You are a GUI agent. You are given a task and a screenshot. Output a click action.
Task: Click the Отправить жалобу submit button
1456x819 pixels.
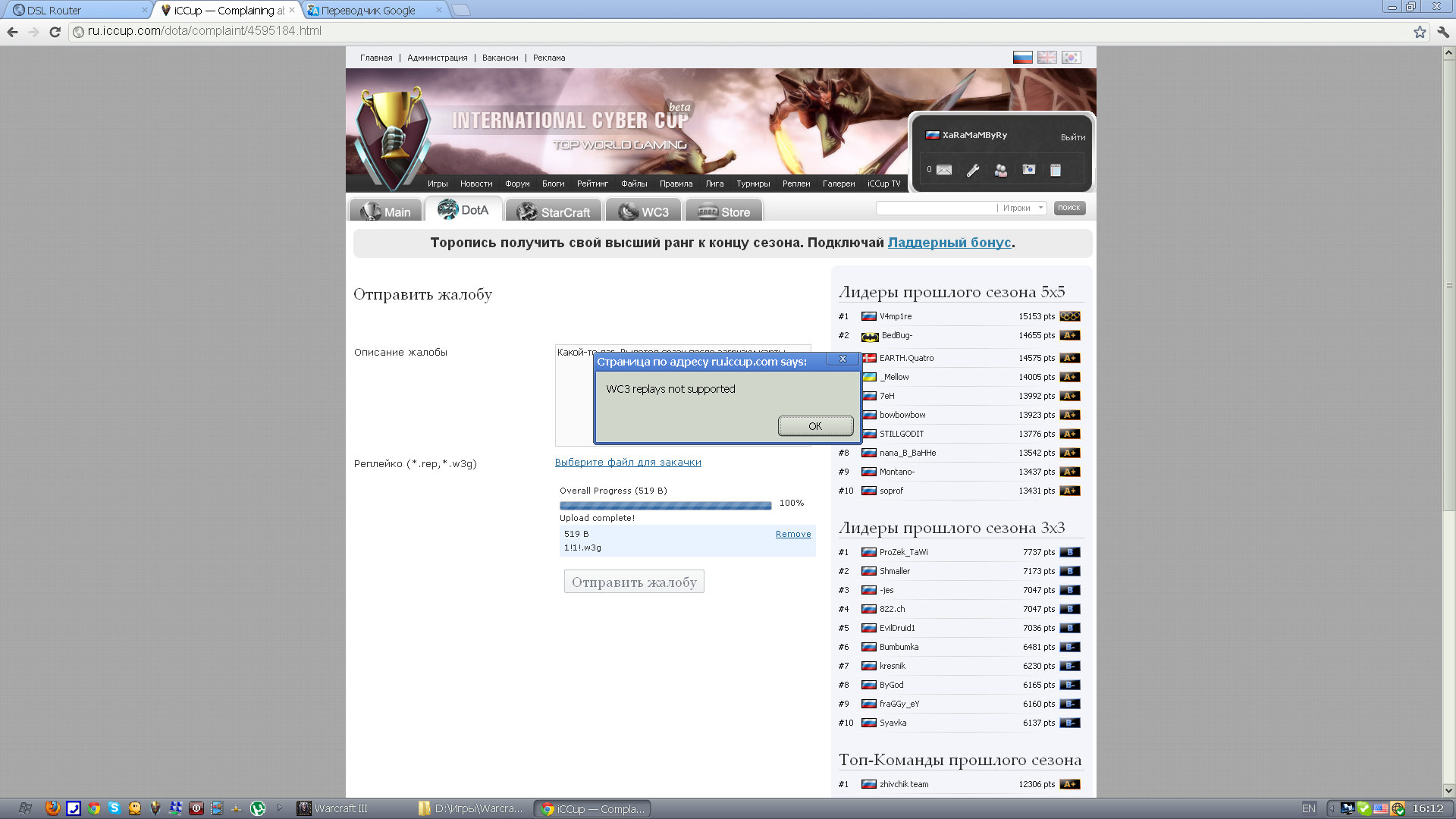(x=634, y=582)
